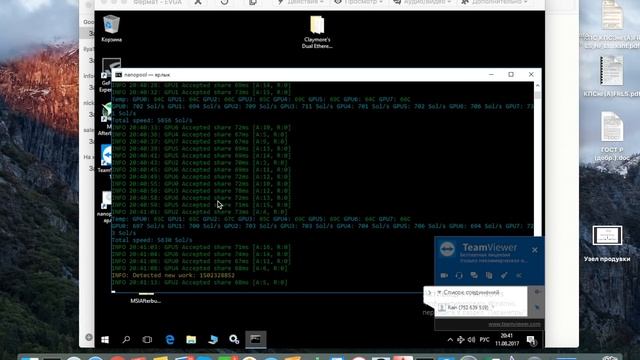The height and width of the screenshot is (360, 640).
Task: Open the Узел продувки file on Mac desktop
Action: [607, 244]
